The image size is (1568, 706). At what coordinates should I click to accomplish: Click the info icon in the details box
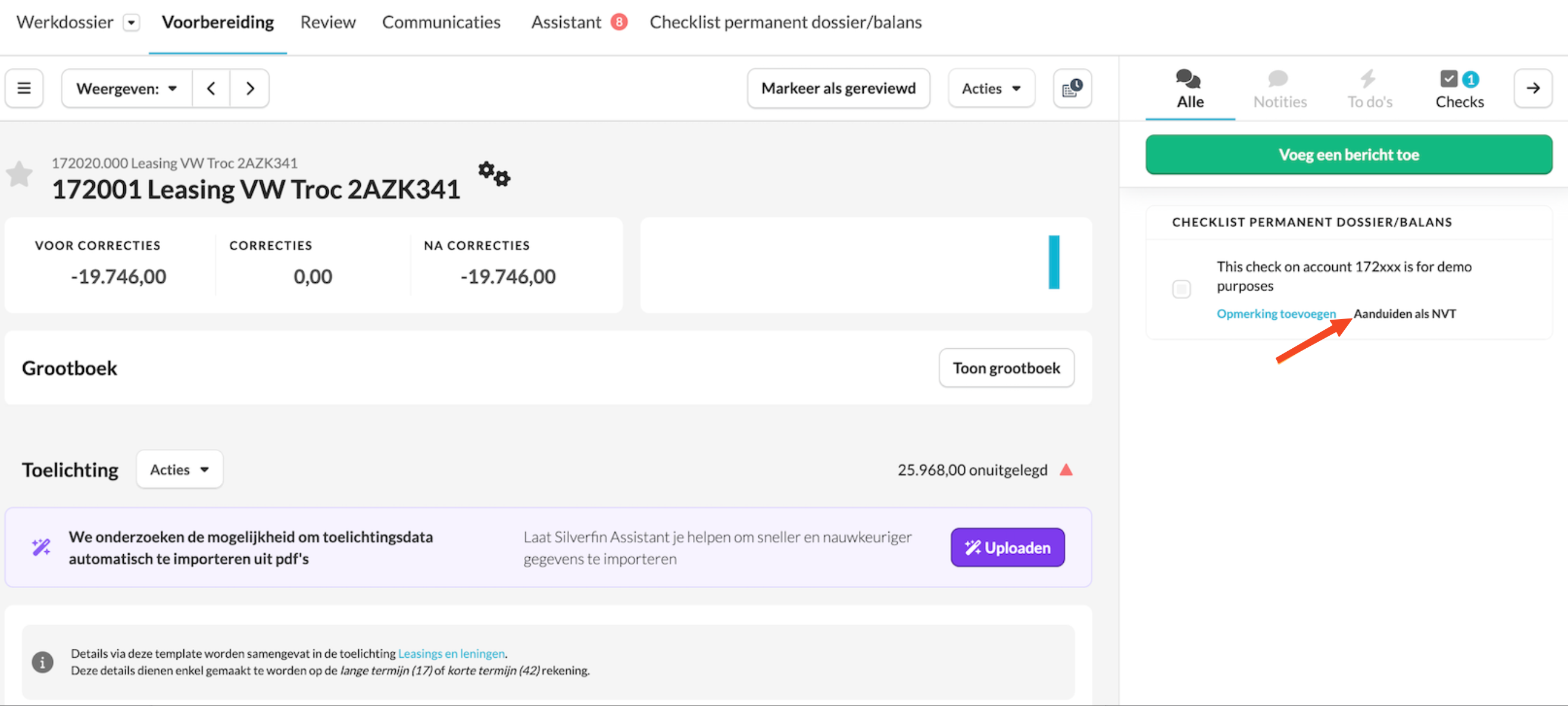pos(43,661)
